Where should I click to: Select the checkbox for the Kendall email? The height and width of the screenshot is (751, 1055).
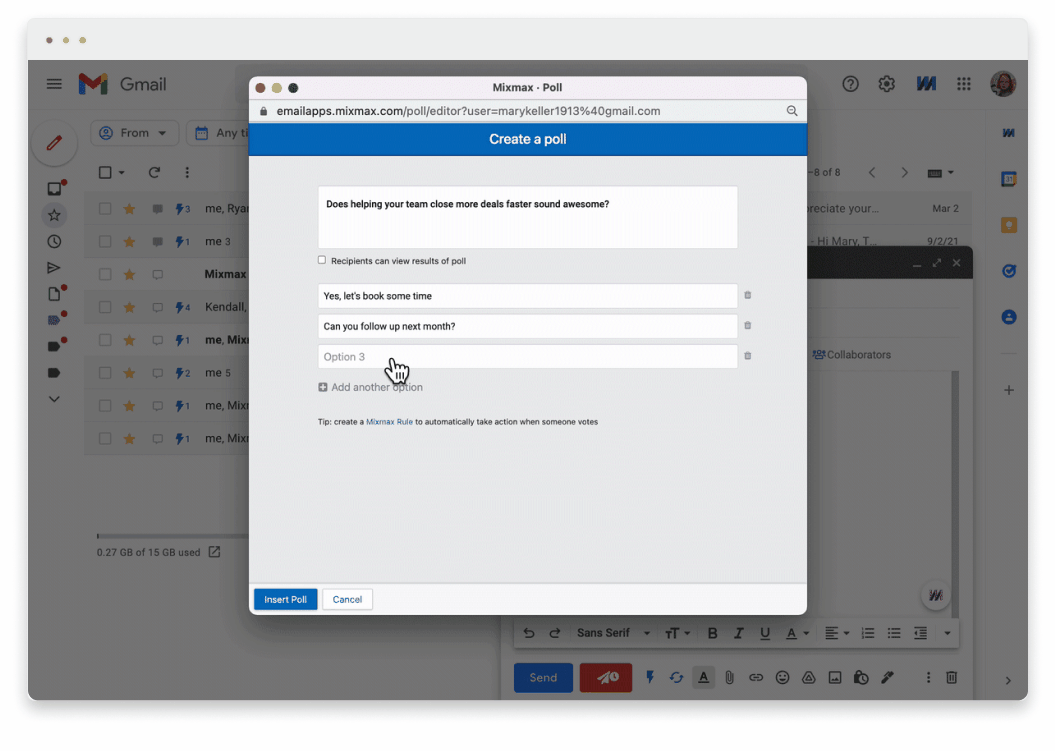click(105, 307)
